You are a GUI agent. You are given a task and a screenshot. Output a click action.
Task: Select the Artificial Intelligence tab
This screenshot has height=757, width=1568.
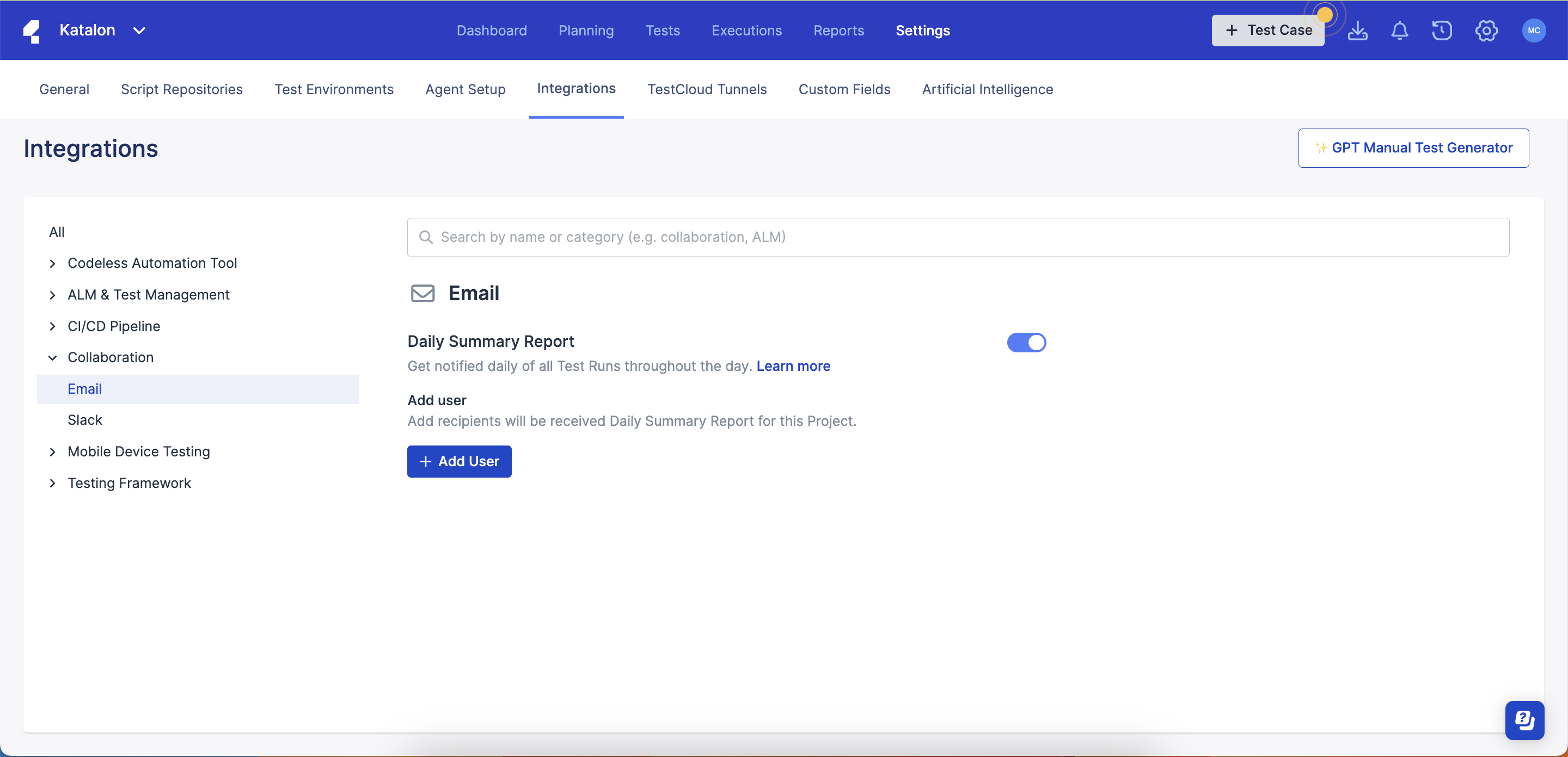click(x=987, y=89)
